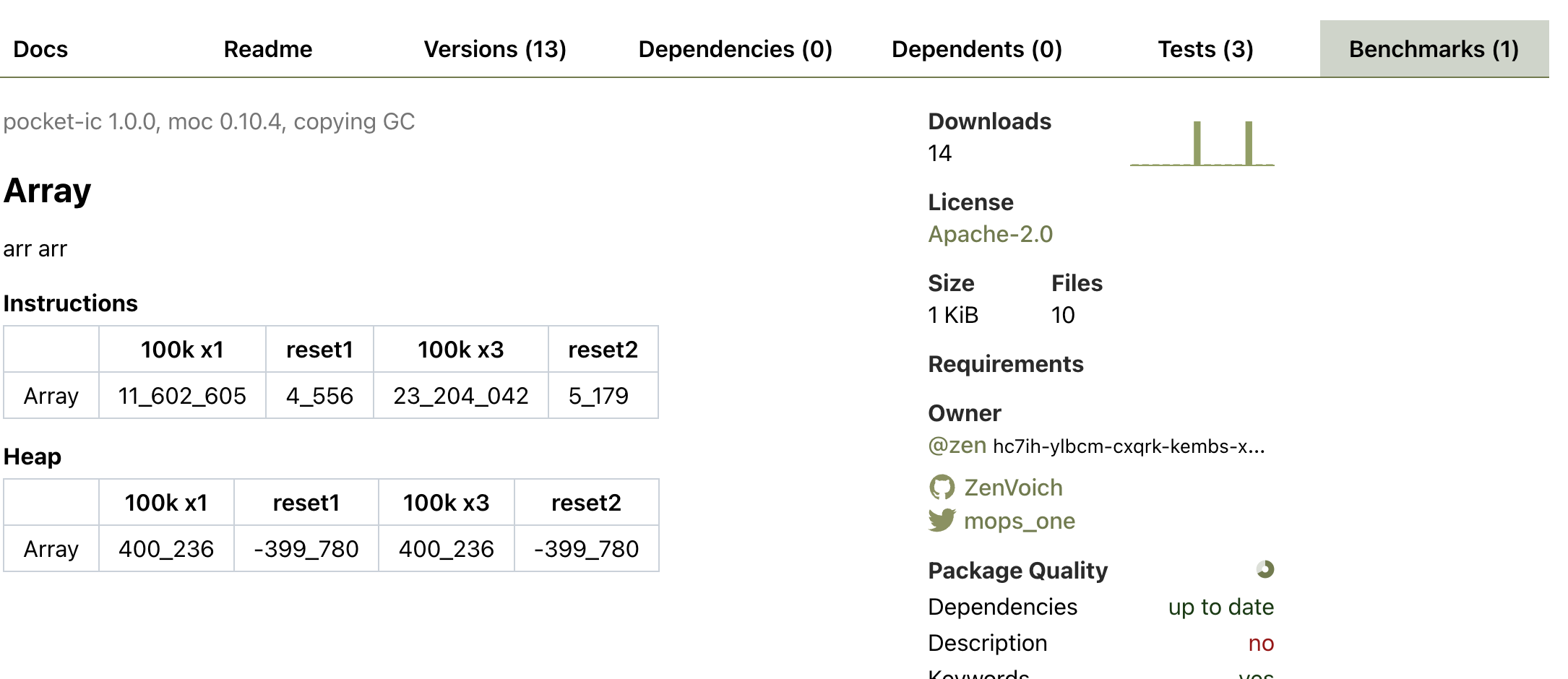Image resolution: width=1568 pixels, height=679 pixels.
Task: Switch to the Readme tab
Action: (x=268, y=49)
